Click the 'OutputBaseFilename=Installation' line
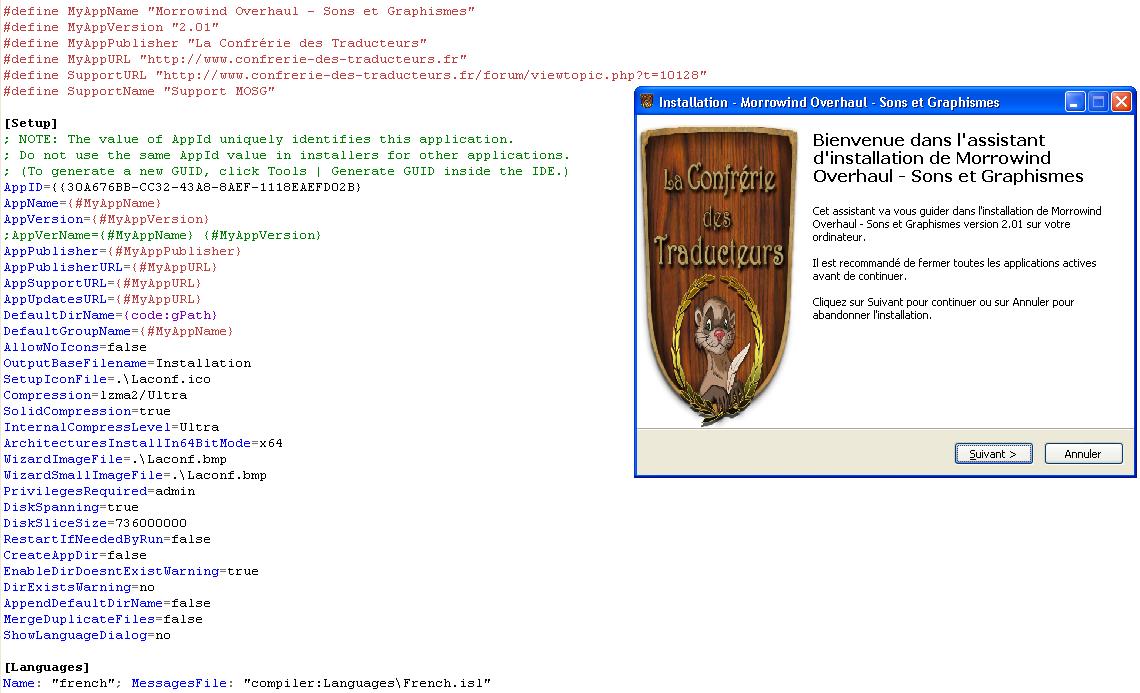Viewport: 1140px width, 693px height. (x=127, y=363)
